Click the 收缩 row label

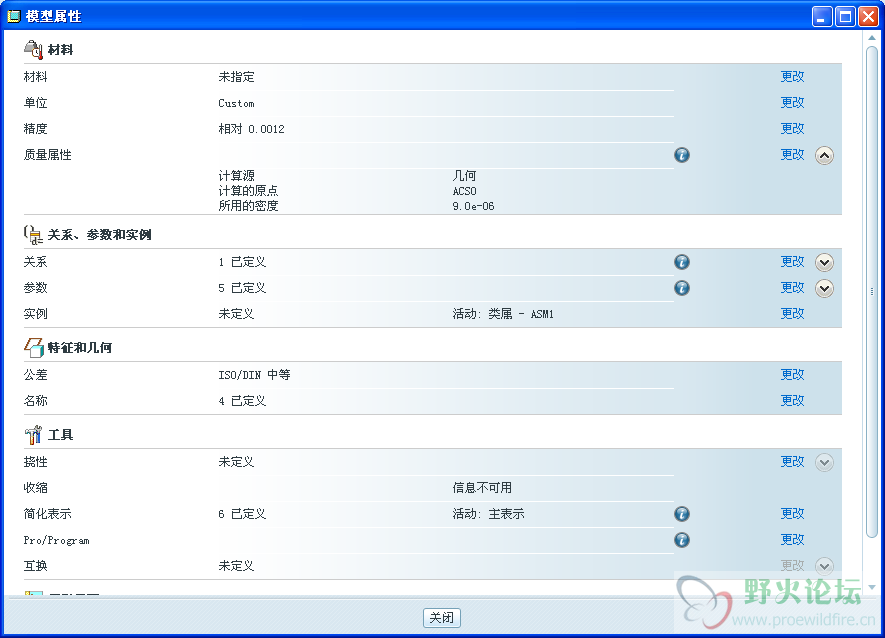35,488
